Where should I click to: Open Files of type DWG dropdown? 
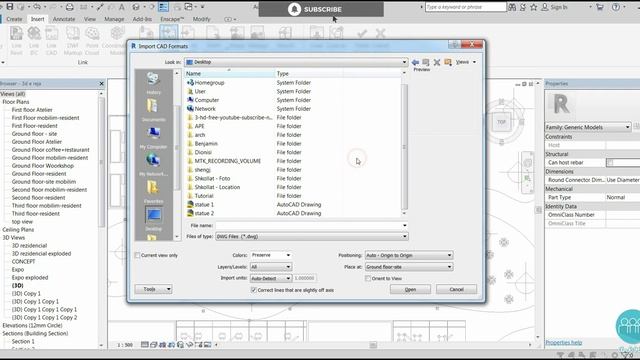pyautogui.click(x=311, y=236)
